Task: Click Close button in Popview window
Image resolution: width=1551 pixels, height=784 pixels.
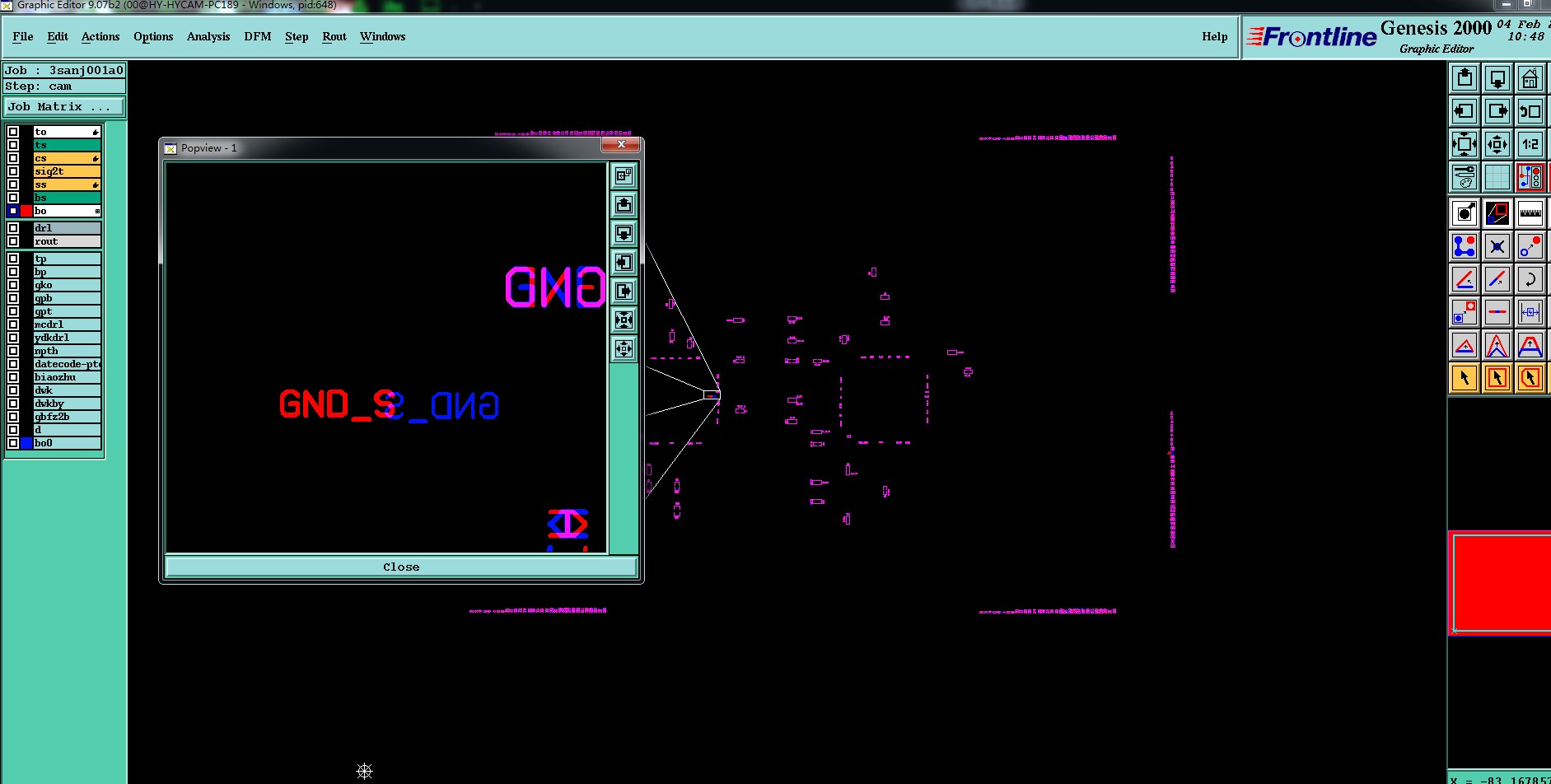Action: click(401, 567)
